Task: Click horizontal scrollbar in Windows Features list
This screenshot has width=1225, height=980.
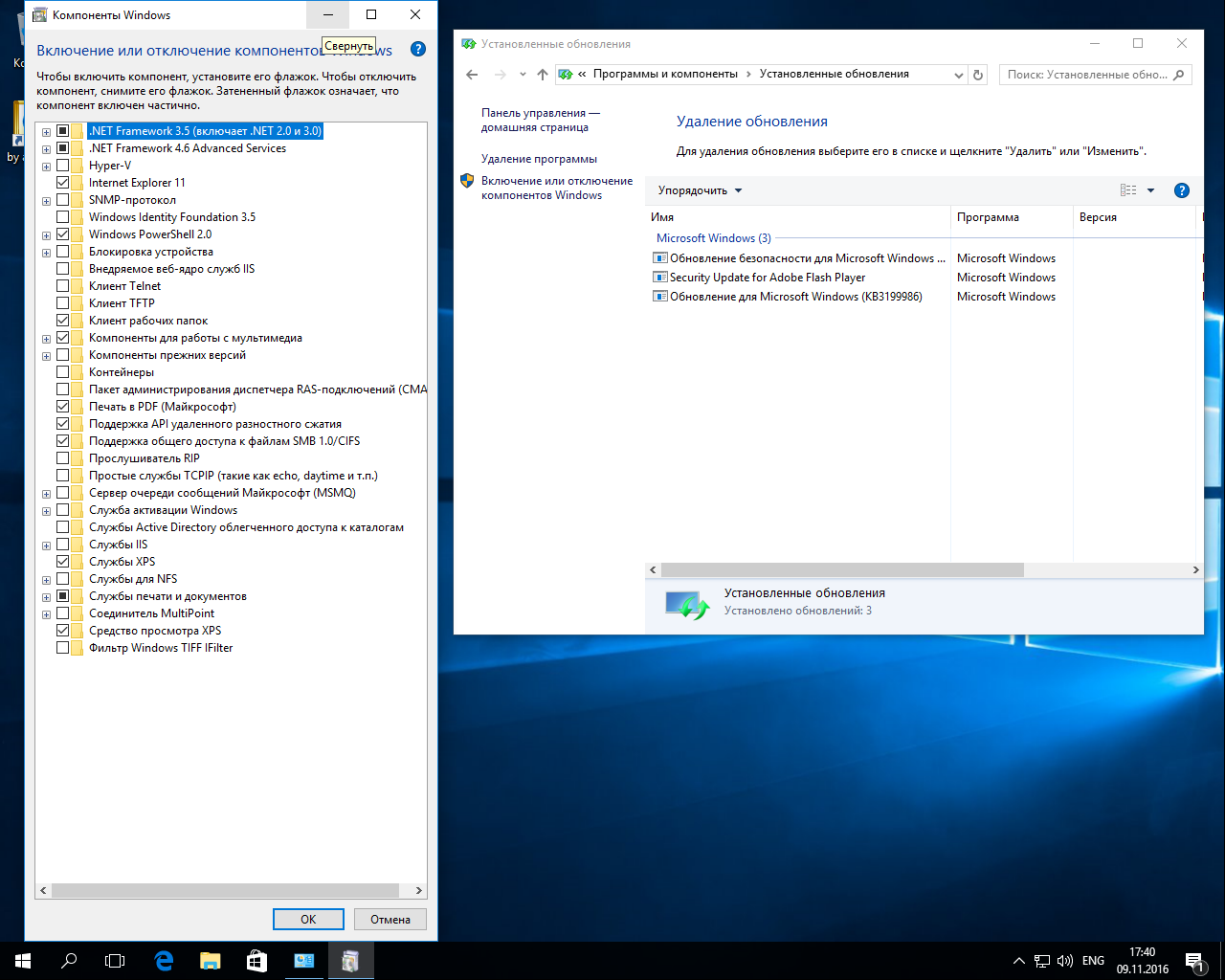Action: 225,890
